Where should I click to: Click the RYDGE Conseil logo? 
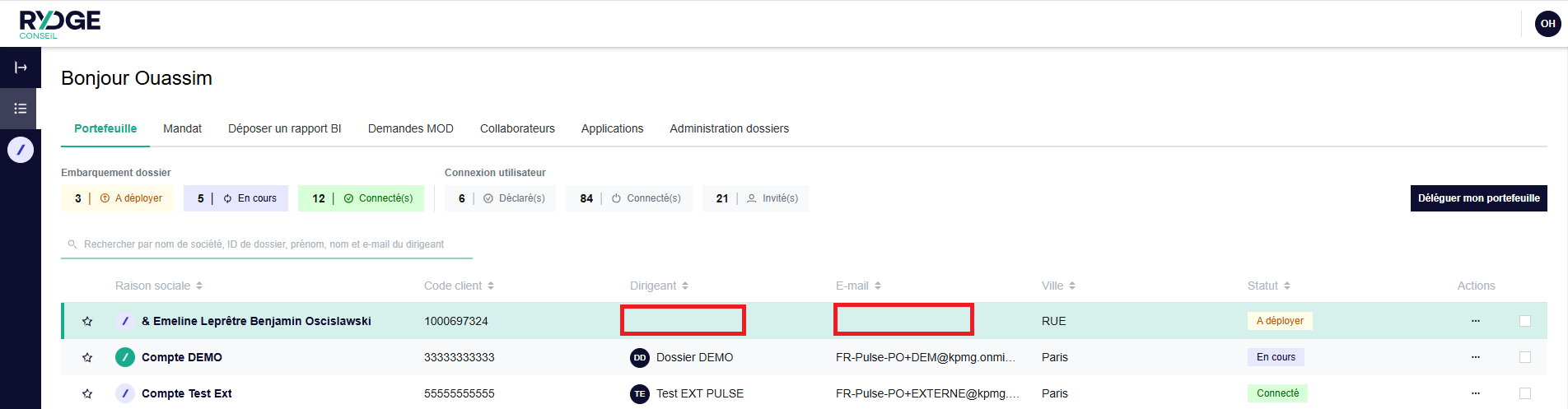(x=59, y=24)
